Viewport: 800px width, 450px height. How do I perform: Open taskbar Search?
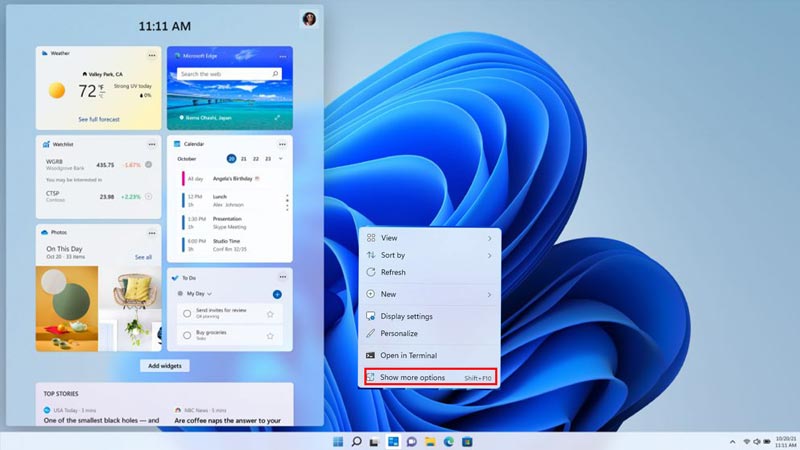click(x=356, y=441)
